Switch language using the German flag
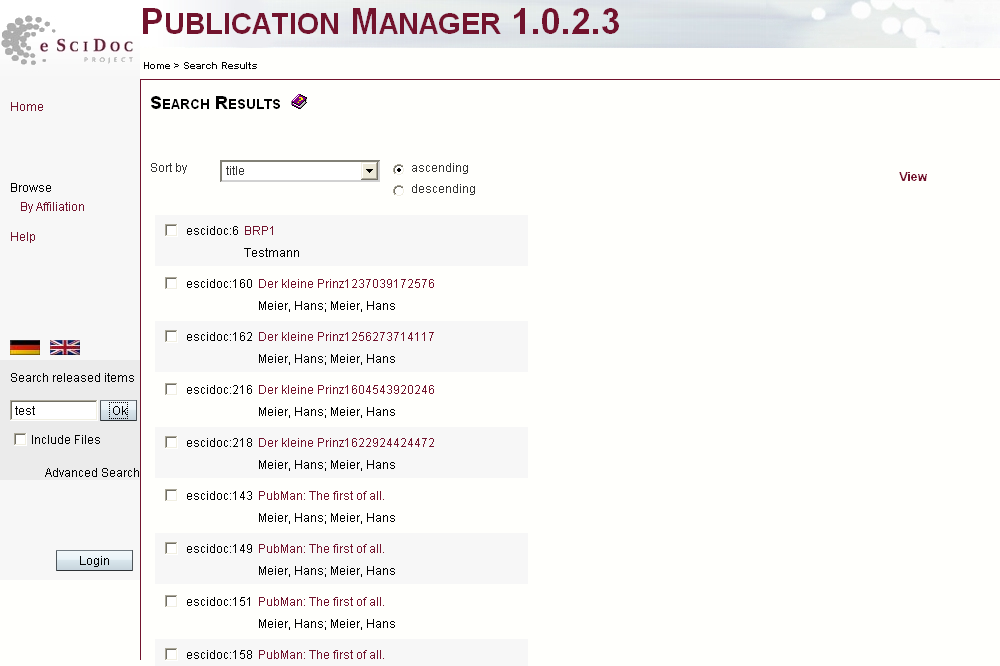 point(25,348)
